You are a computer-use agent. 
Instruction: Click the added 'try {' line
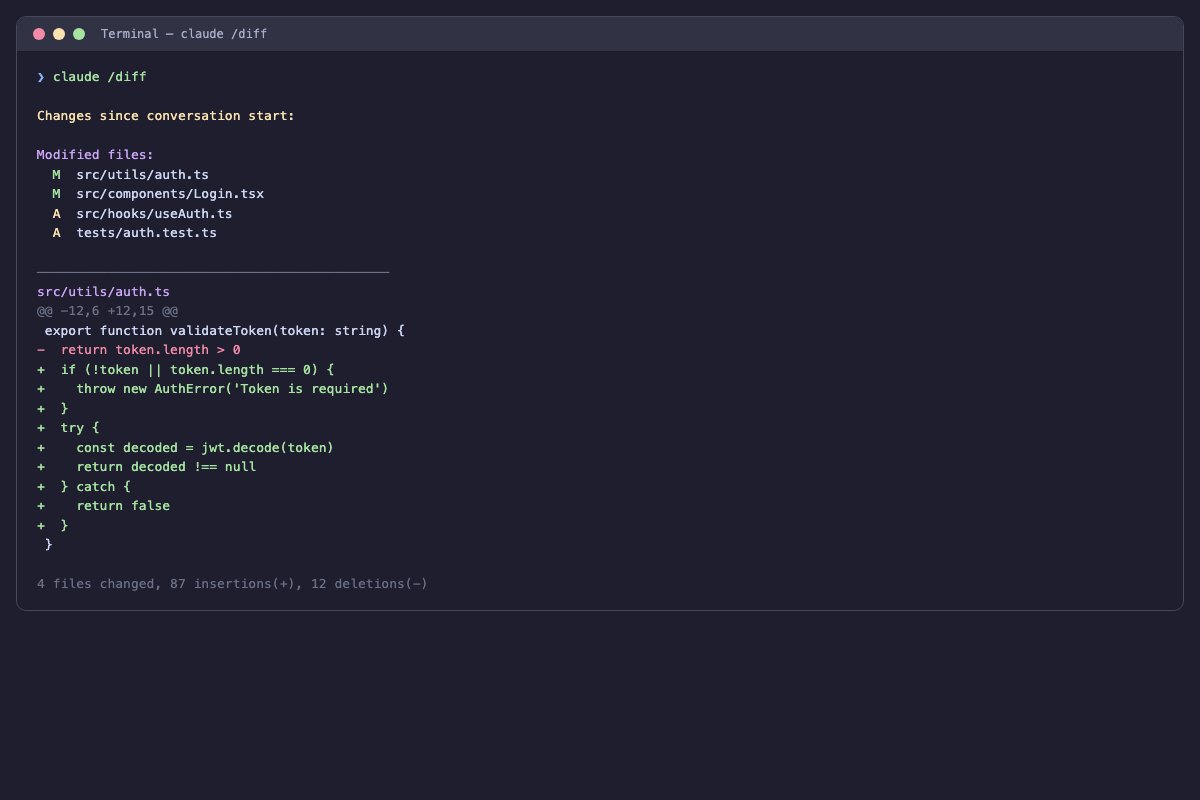pos(68,428)
